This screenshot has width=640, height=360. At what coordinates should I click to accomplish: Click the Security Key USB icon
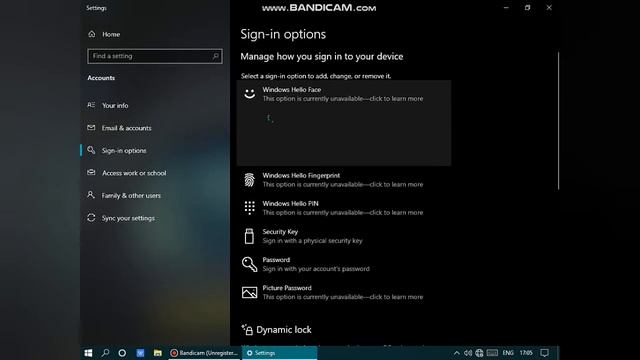point(249,236)
